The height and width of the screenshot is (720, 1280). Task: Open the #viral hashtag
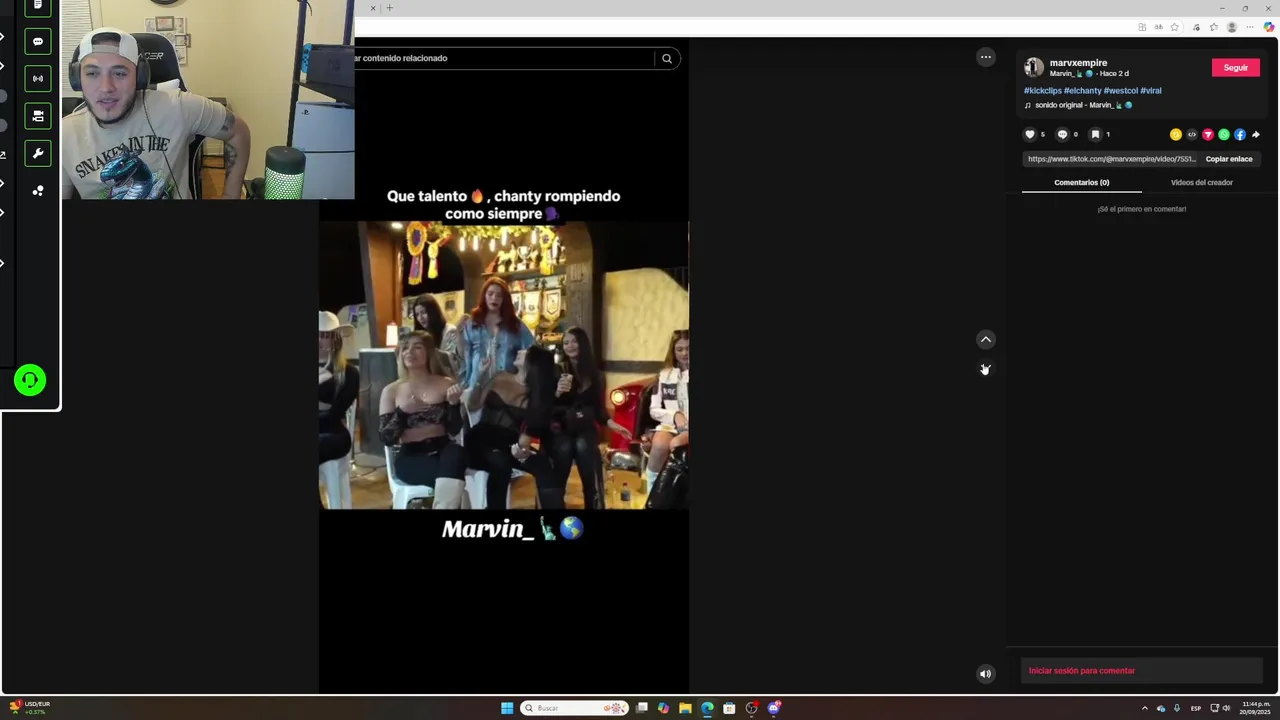[x=1151, y=91]
